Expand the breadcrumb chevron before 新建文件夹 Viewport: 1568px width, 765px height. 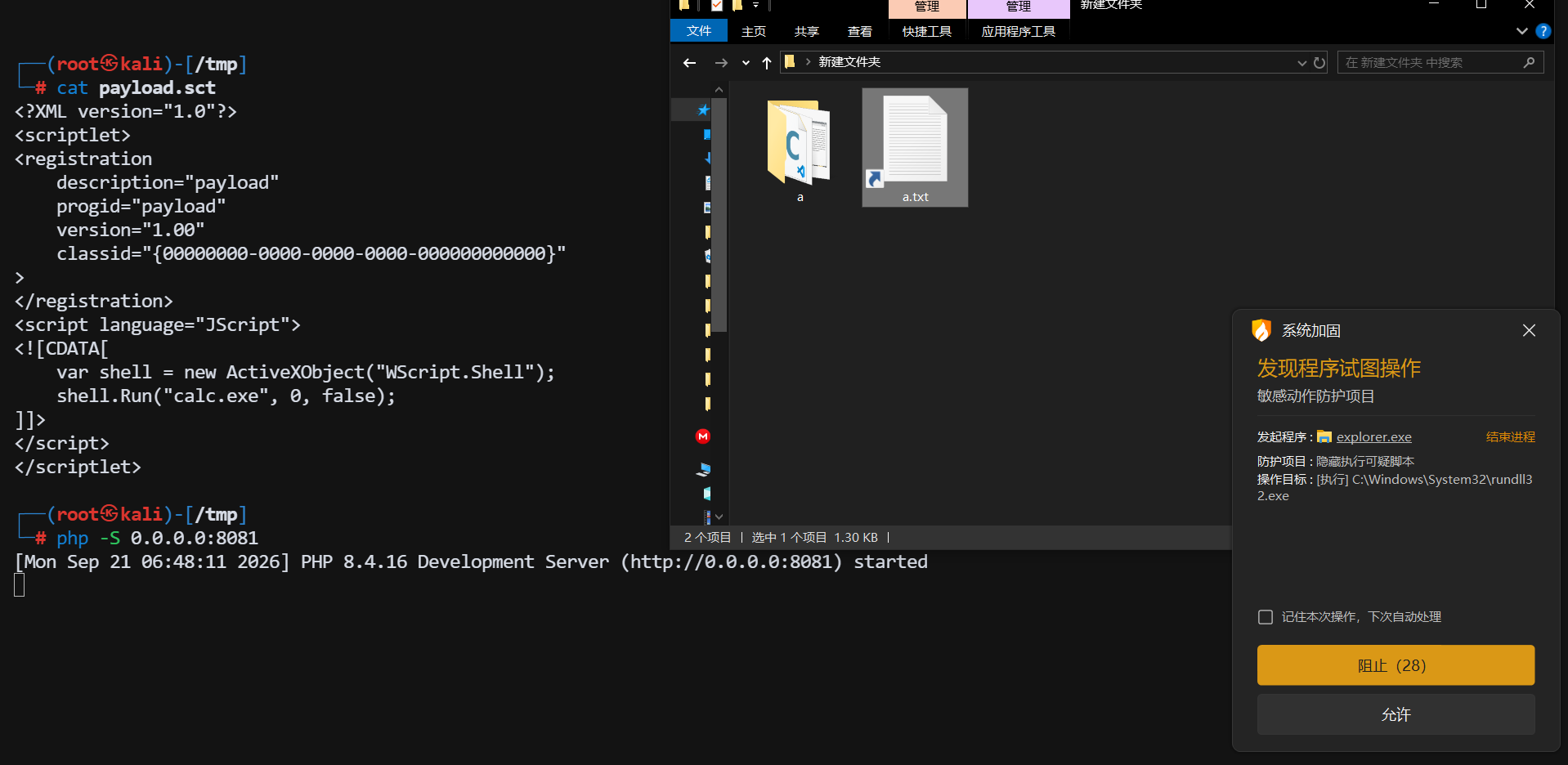[x=808, y=62]
